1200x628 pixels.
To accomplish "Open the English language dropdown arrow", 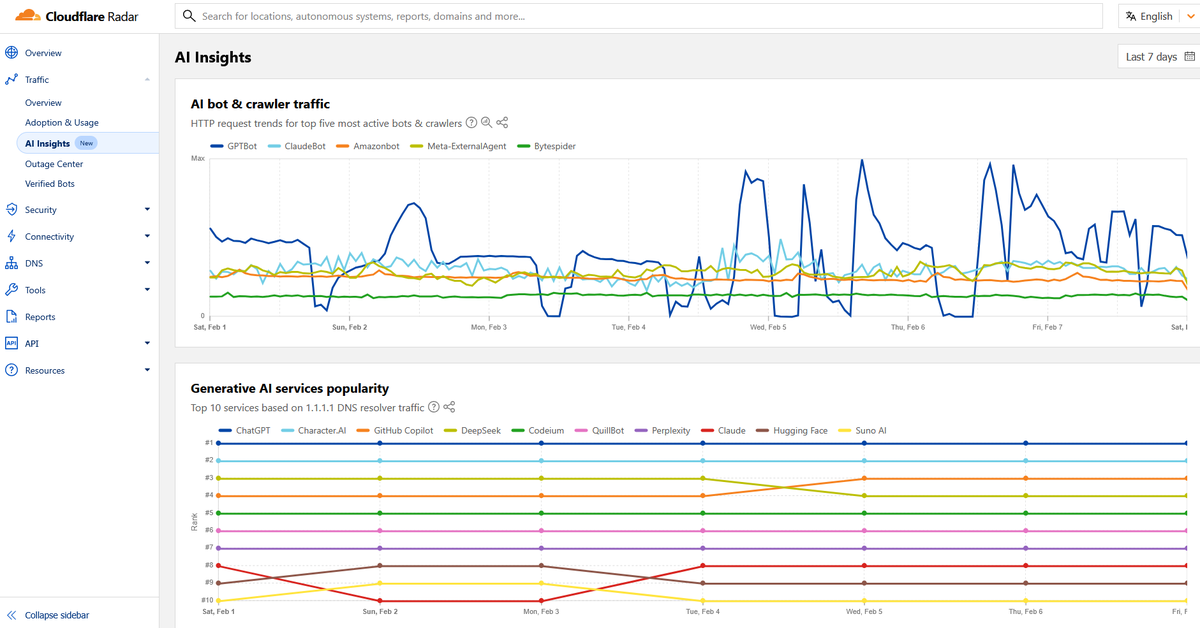I will (1190, 16).
